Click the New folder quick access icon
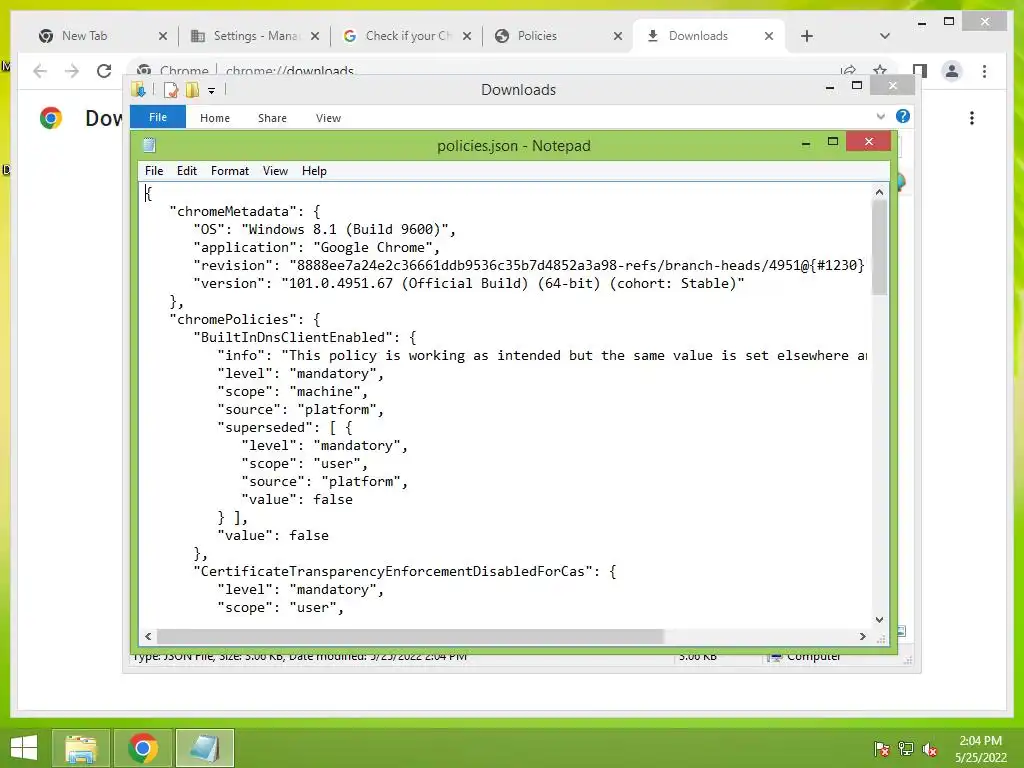 192,89
